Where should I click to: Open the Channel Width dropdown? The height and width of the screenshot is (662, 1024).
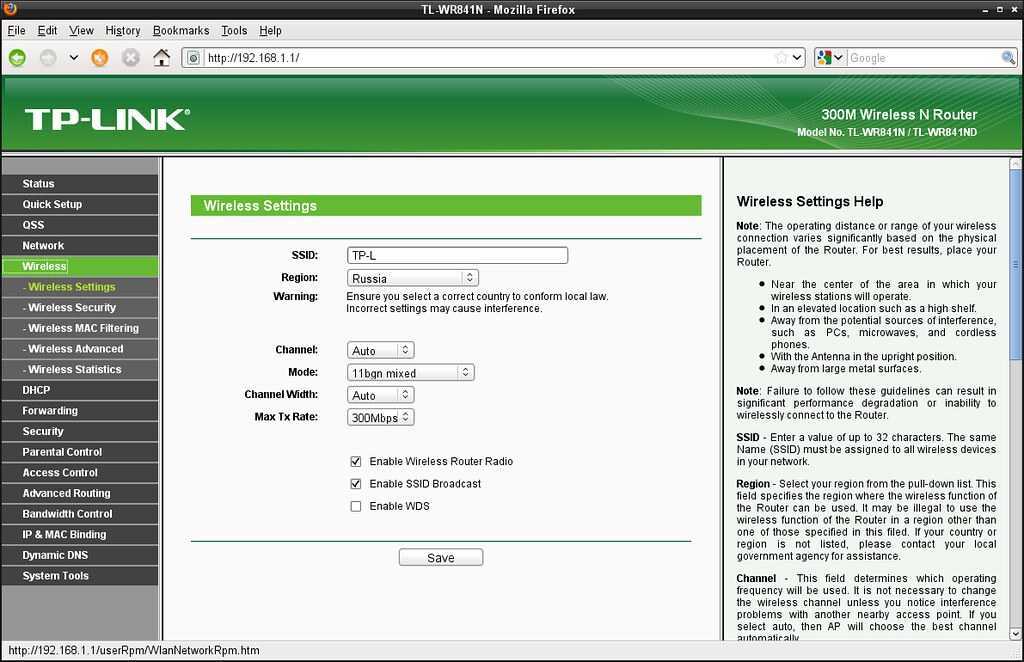381,395
